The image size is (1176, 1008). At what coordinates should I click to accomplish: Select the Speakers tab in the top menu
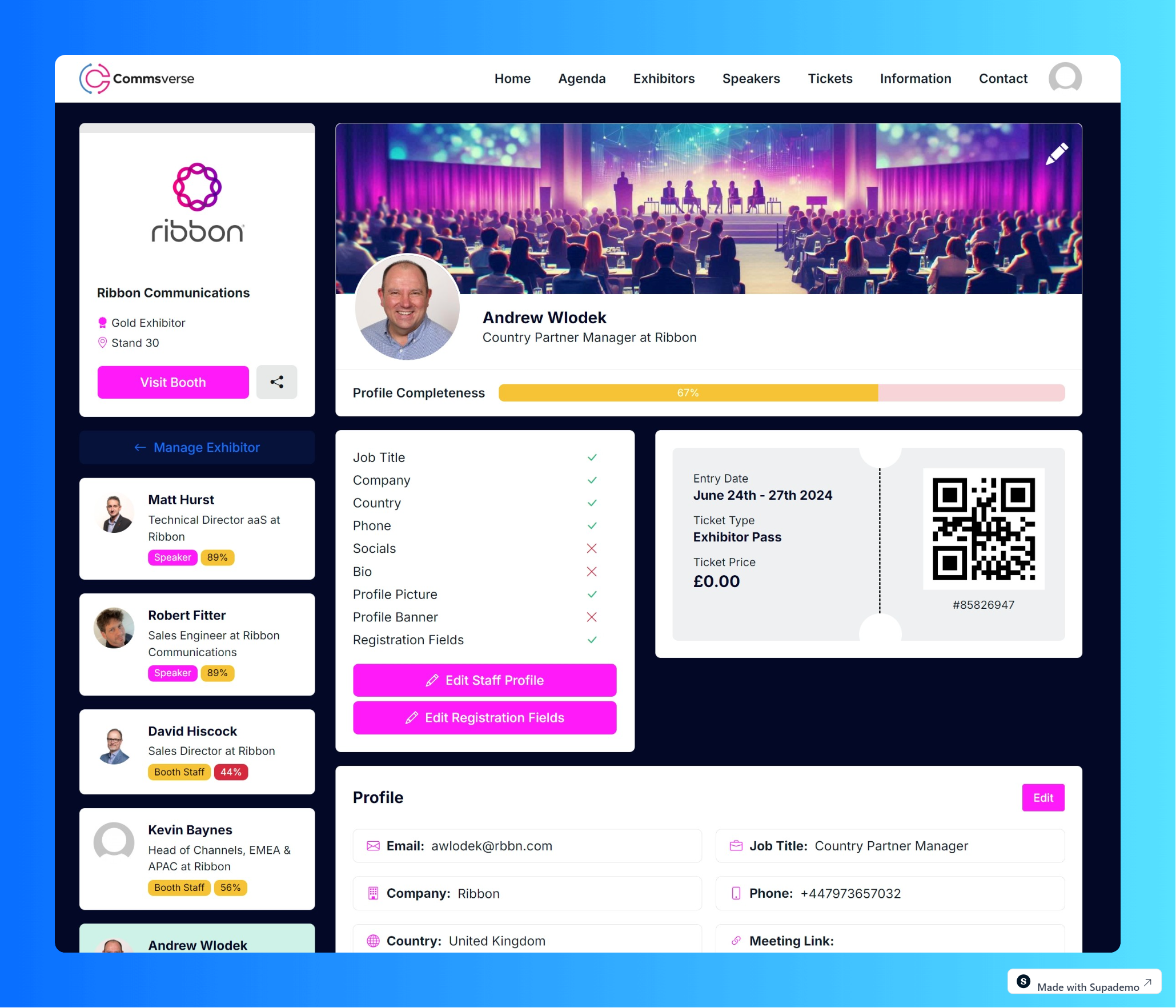(x=752, y=78)
